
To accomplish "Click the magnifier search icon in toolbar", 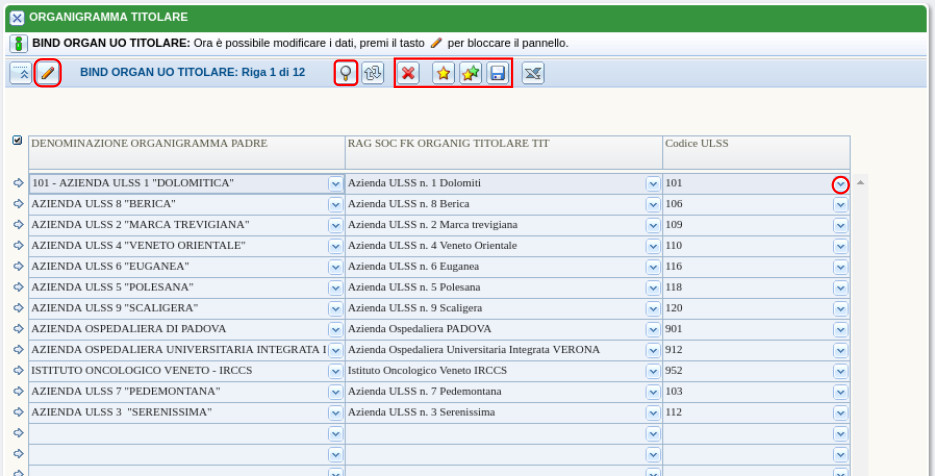I will (x=346, y=73).
